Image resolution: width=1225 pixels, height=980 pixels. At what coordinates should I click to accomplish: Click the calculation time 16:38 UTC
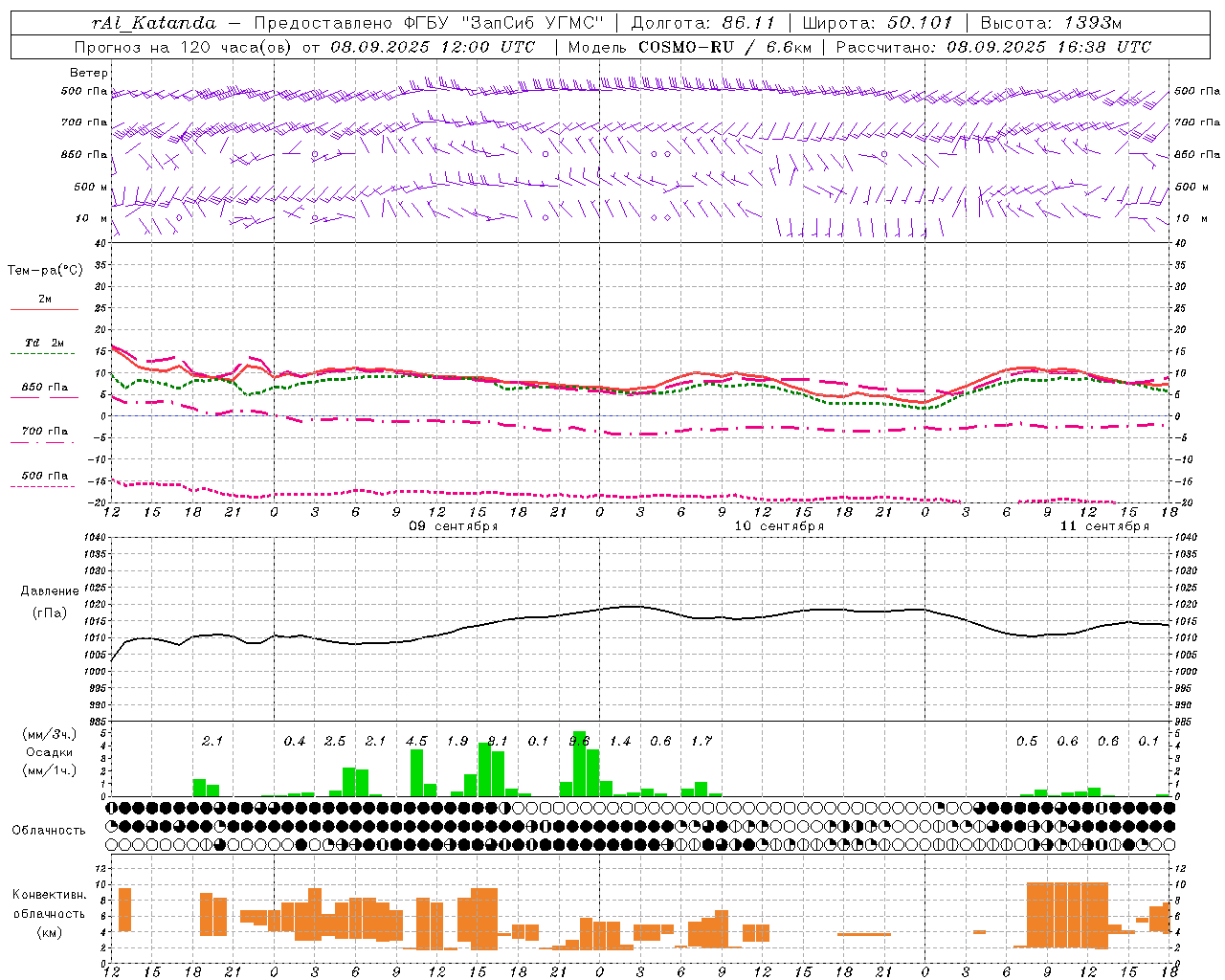(1103, 47)
